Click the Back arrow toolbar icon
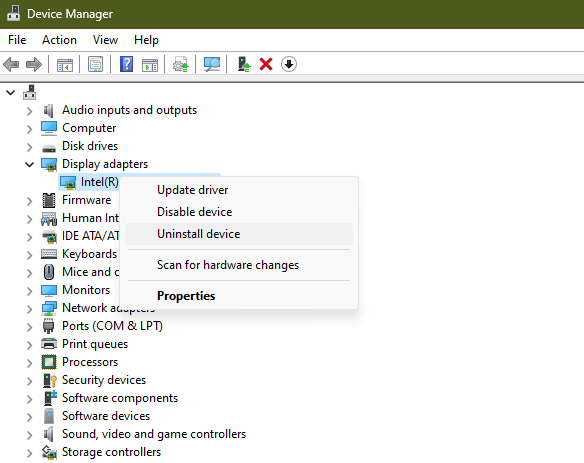 (x=11, y=64)
